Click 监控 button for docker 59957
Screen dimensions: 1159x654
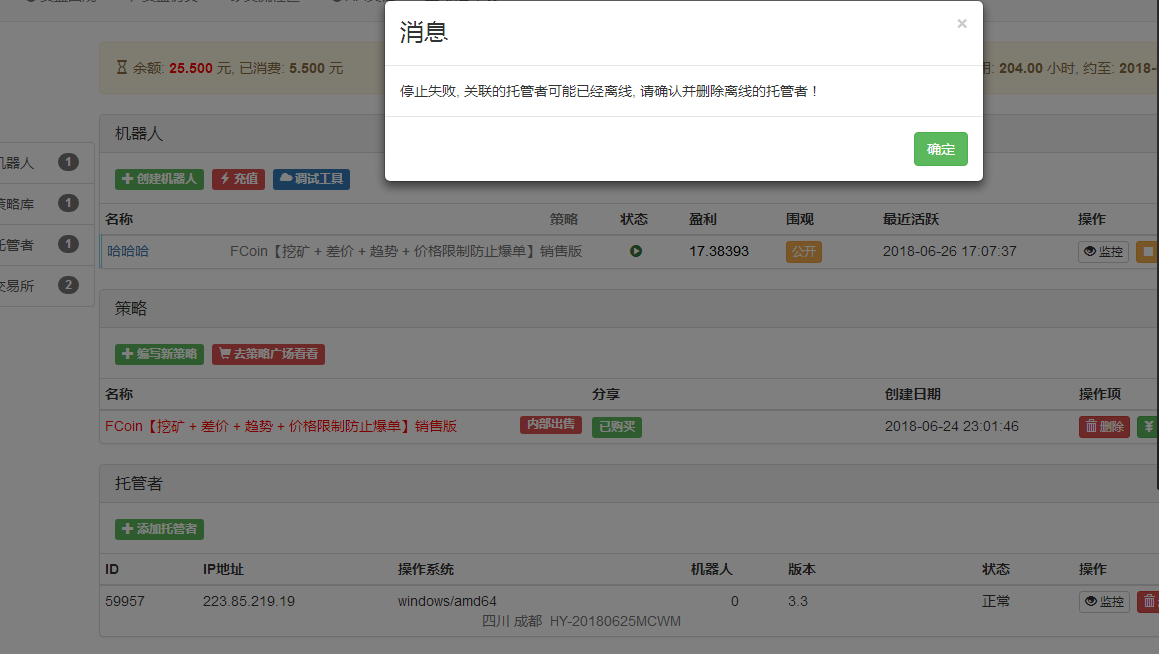tap(1104, 602)
